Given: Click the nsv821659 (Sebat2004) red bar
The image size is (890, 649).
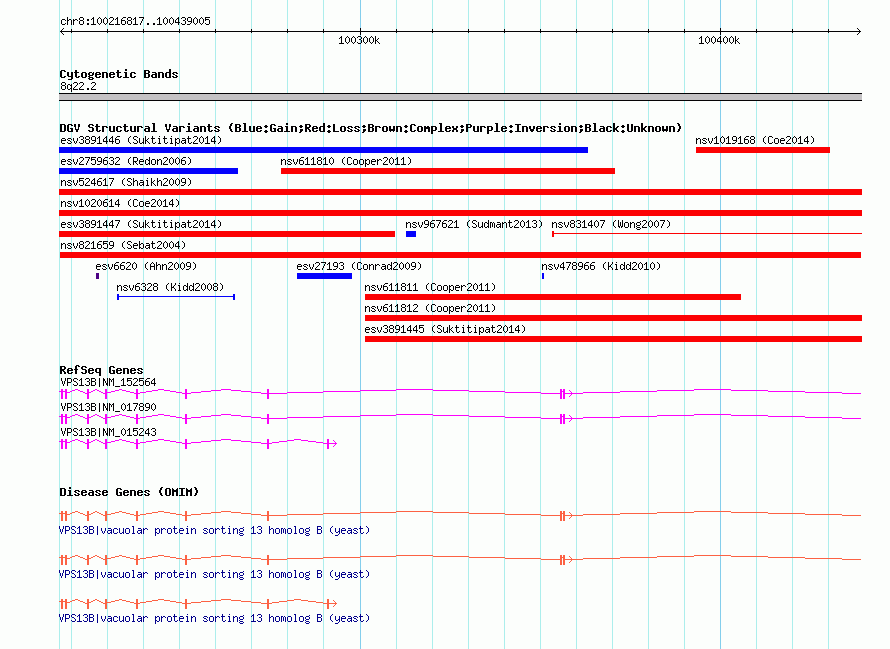Looking at the screenshot, I should pos(460,255).
